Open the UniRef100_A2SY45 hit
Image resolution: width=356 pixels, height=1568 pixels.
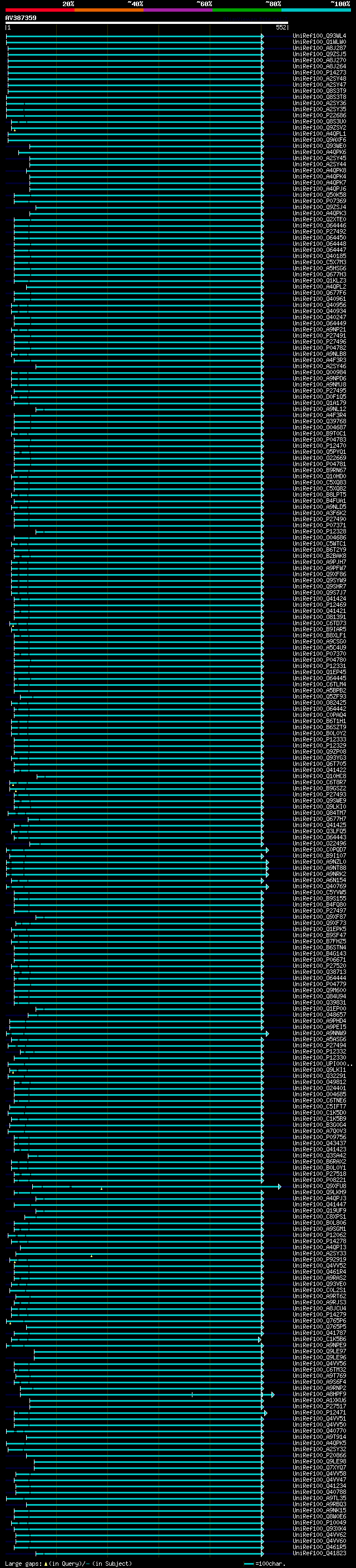319,159
